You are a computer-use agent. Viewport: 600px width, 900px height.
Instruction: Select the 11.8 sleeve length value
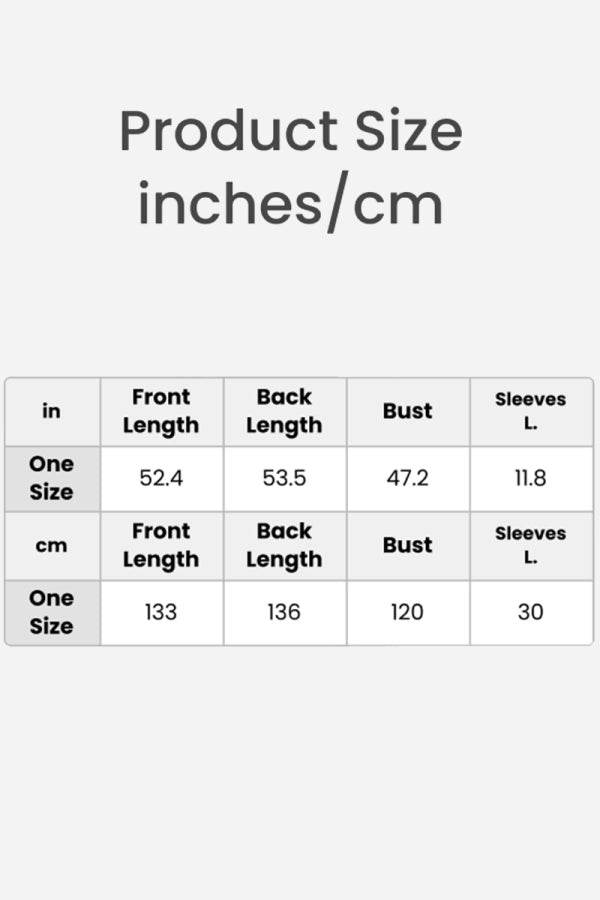coord(530,478)
